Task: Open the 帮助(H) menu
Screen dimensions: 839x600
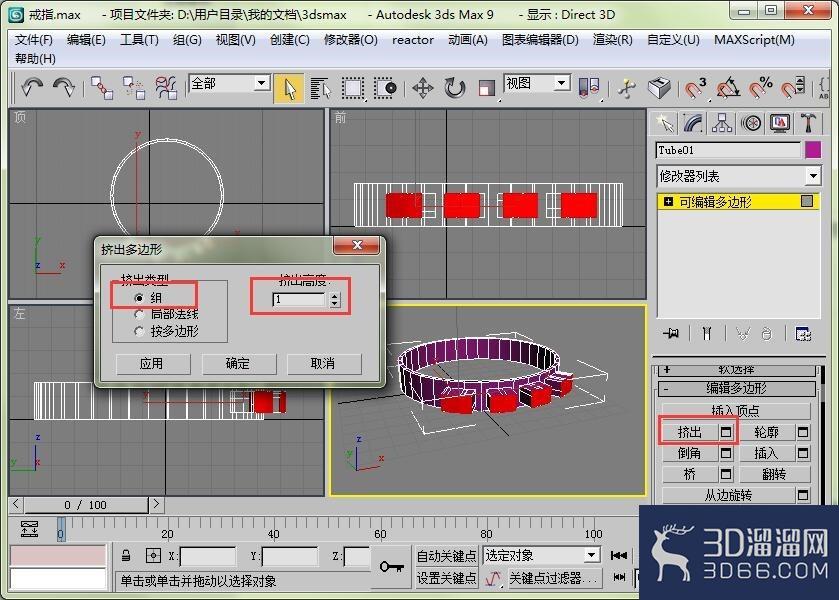Action: [35, 58]
